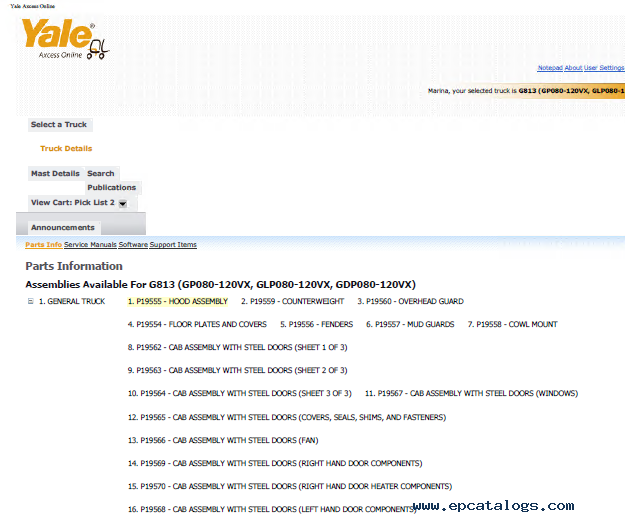Open Truck Details section

coord(66,149)
